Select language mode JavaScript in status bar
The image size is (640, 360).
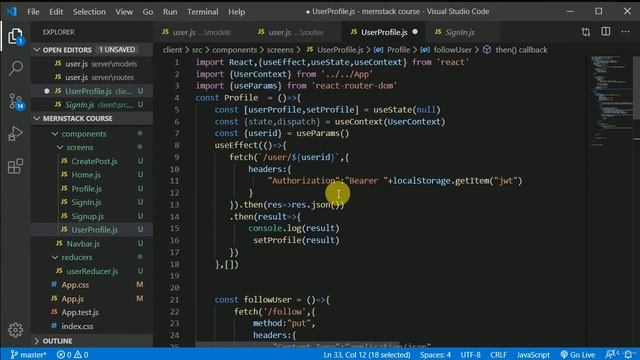(533, 354)
